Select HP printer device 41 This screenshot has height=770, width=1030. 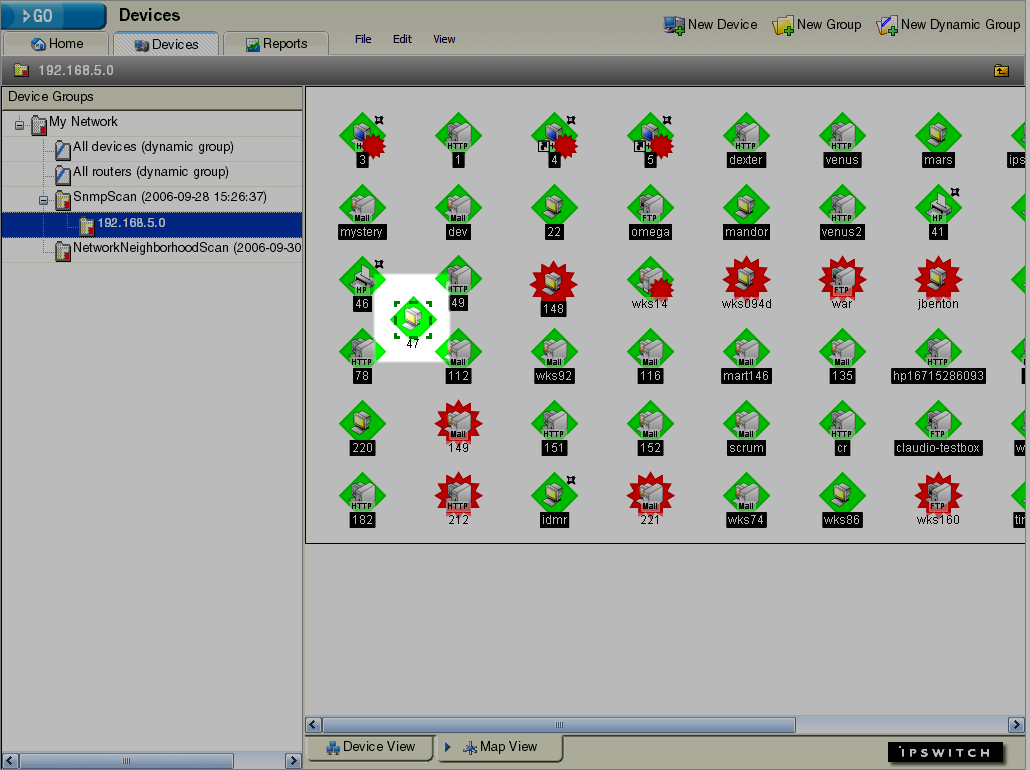(938, 212)
